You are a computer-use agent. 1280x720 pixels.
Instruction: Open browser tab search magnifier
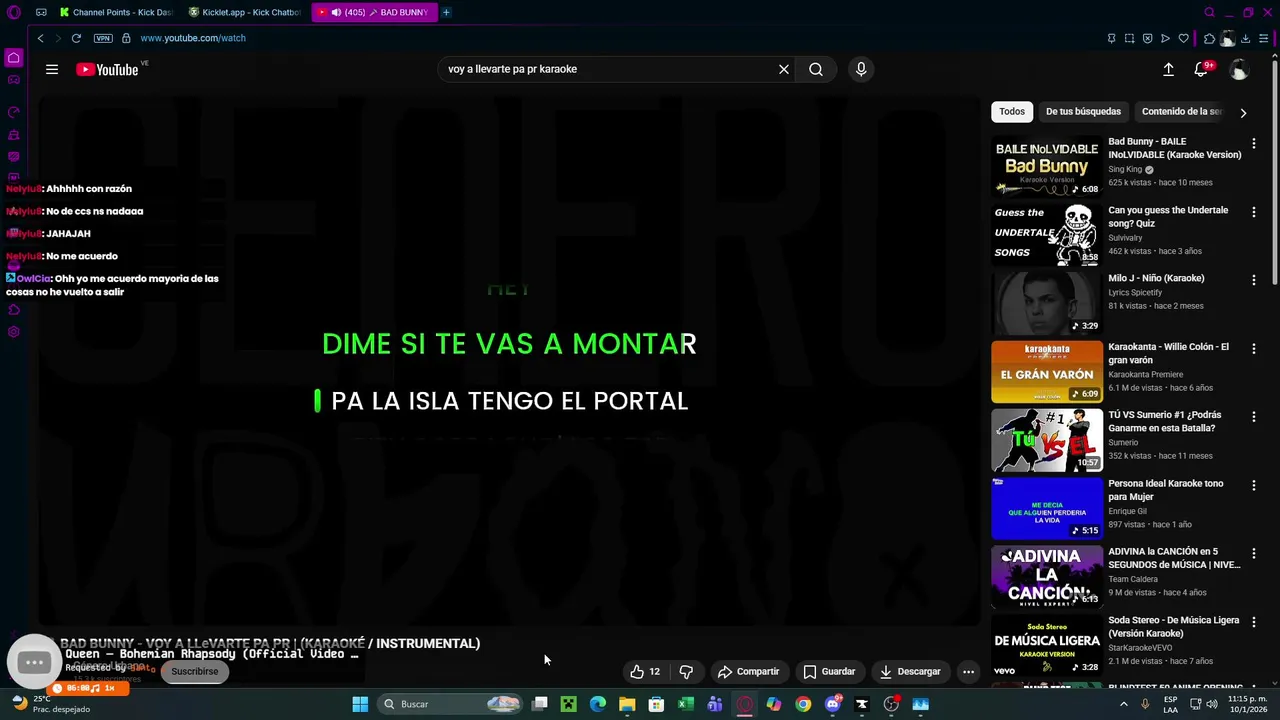click(1209, 12)
